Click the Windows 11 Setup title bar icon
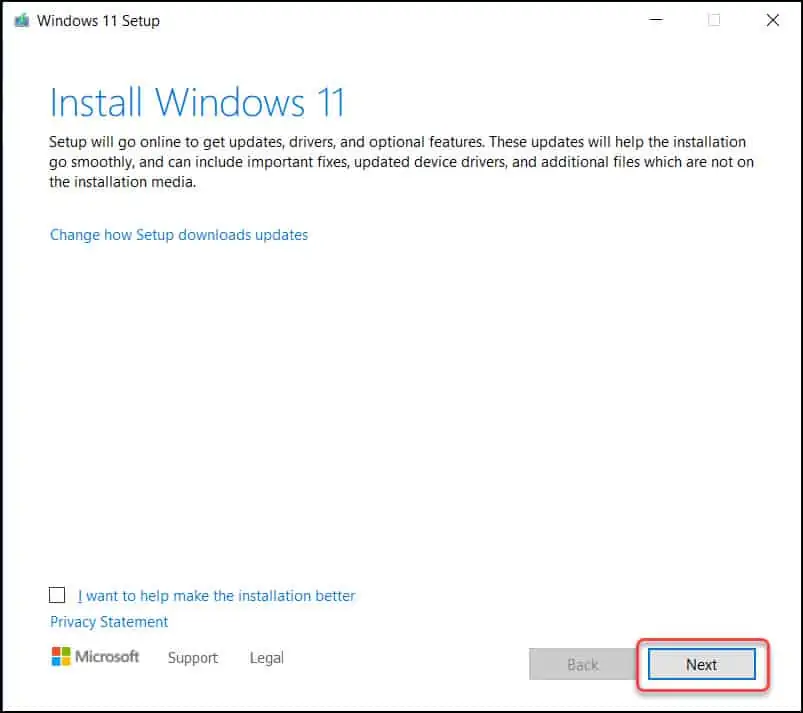Image resolution: width=803 pixels, height=713 pixels. click(x=22, y=20)
